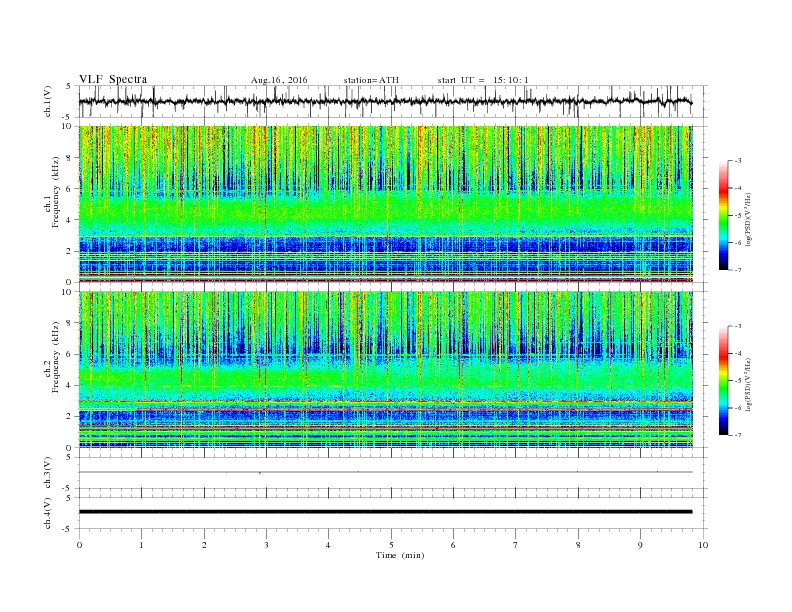Click the "3" tick label on the time axis
Screen dimensions: 792x612
coord(266,545)
